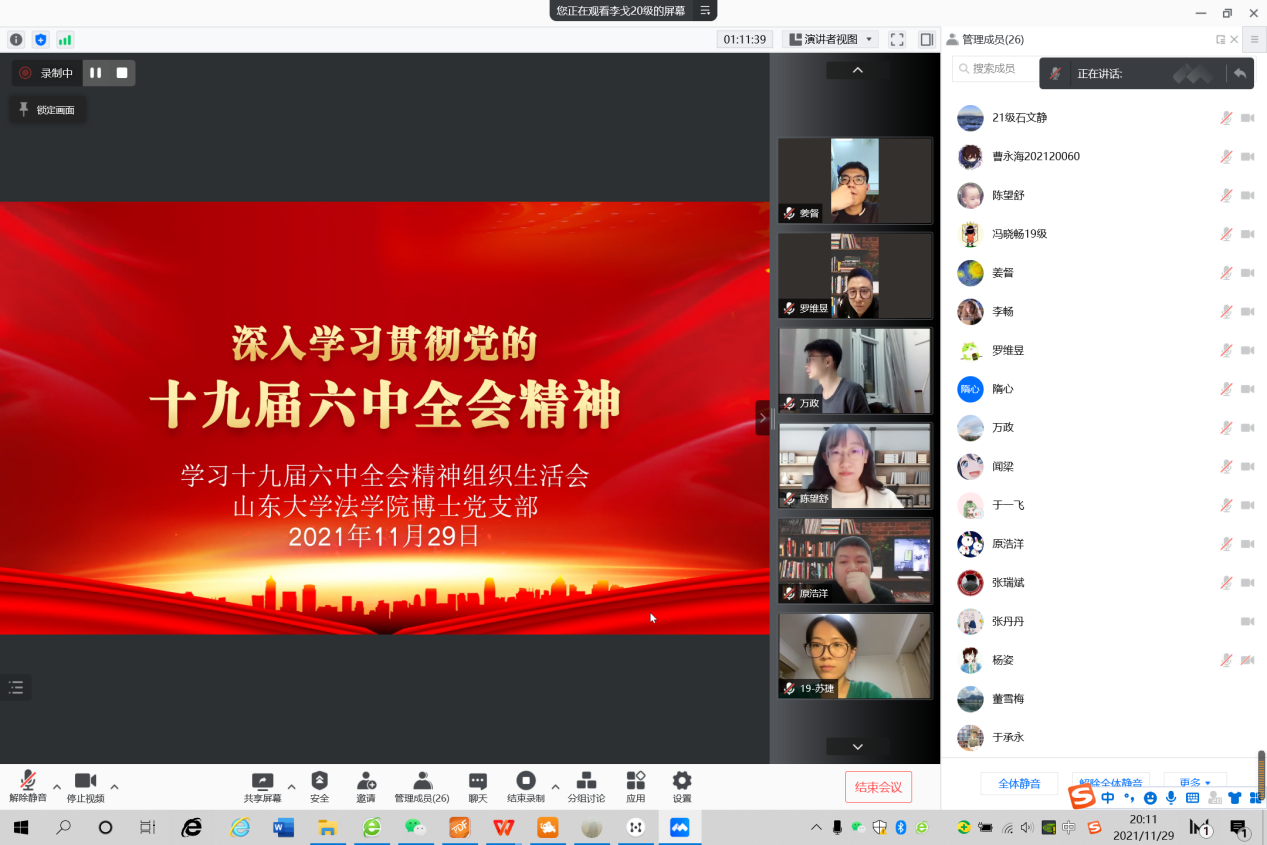Pause the recording in the 录制中 bar
Screen dimensions: 1267x845
[96, 73]
